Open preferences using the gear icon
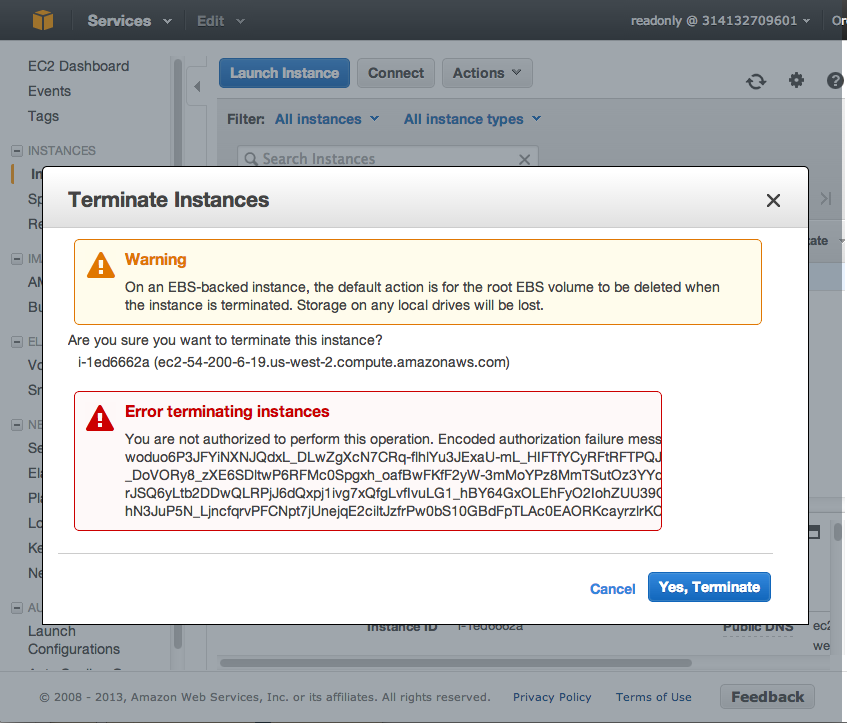 796,79
